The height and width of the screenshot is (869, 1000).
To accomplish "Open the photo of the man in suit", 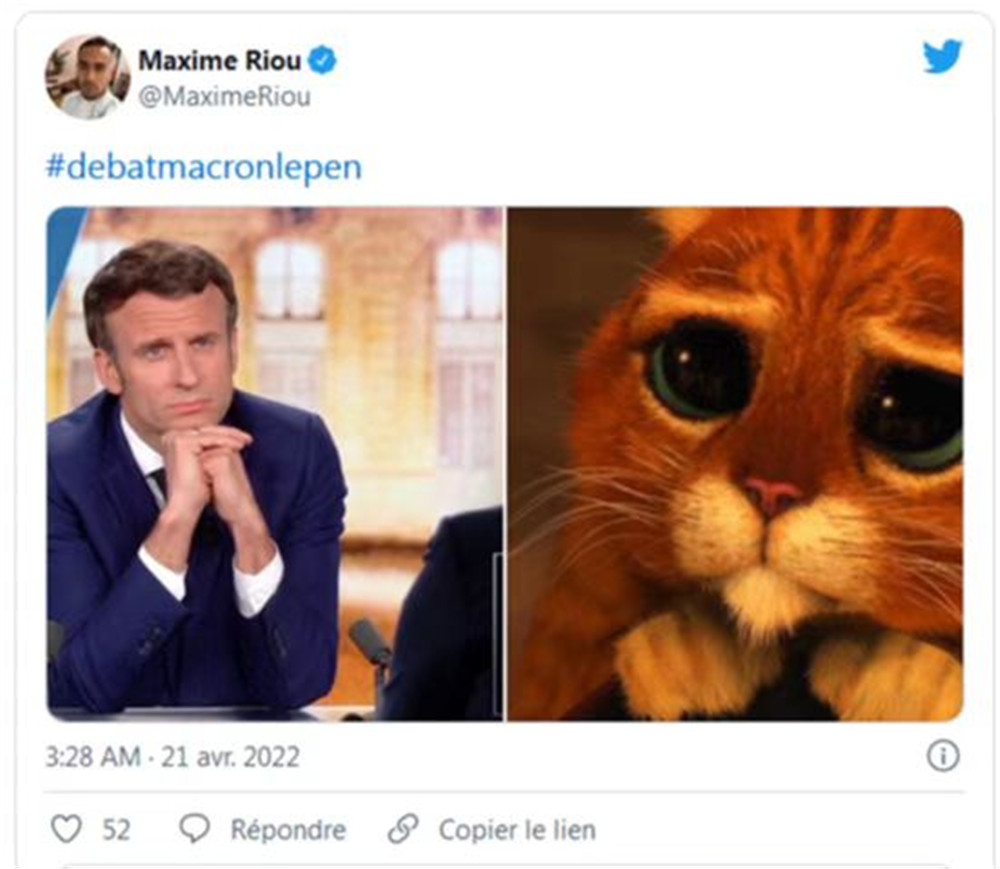I will [275, 463].
